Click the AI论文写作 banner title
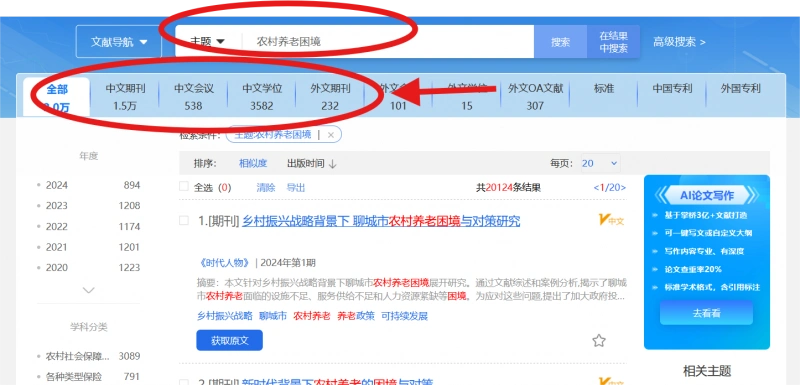This screenshot has width=800, height=385. click(x=707, y=195)
